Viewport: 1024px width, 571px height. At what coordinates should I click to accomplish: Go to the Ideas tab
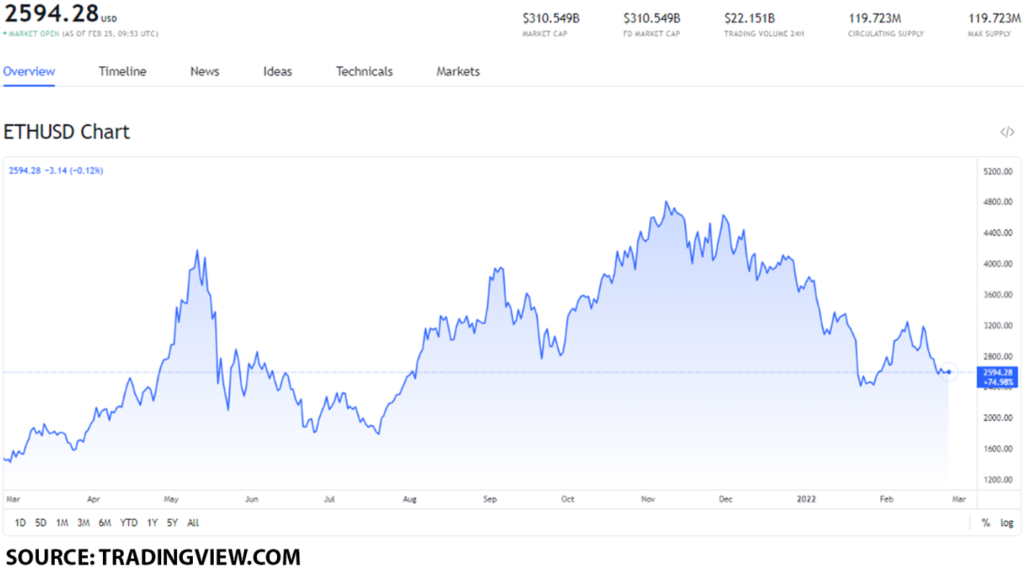point(278,71)
